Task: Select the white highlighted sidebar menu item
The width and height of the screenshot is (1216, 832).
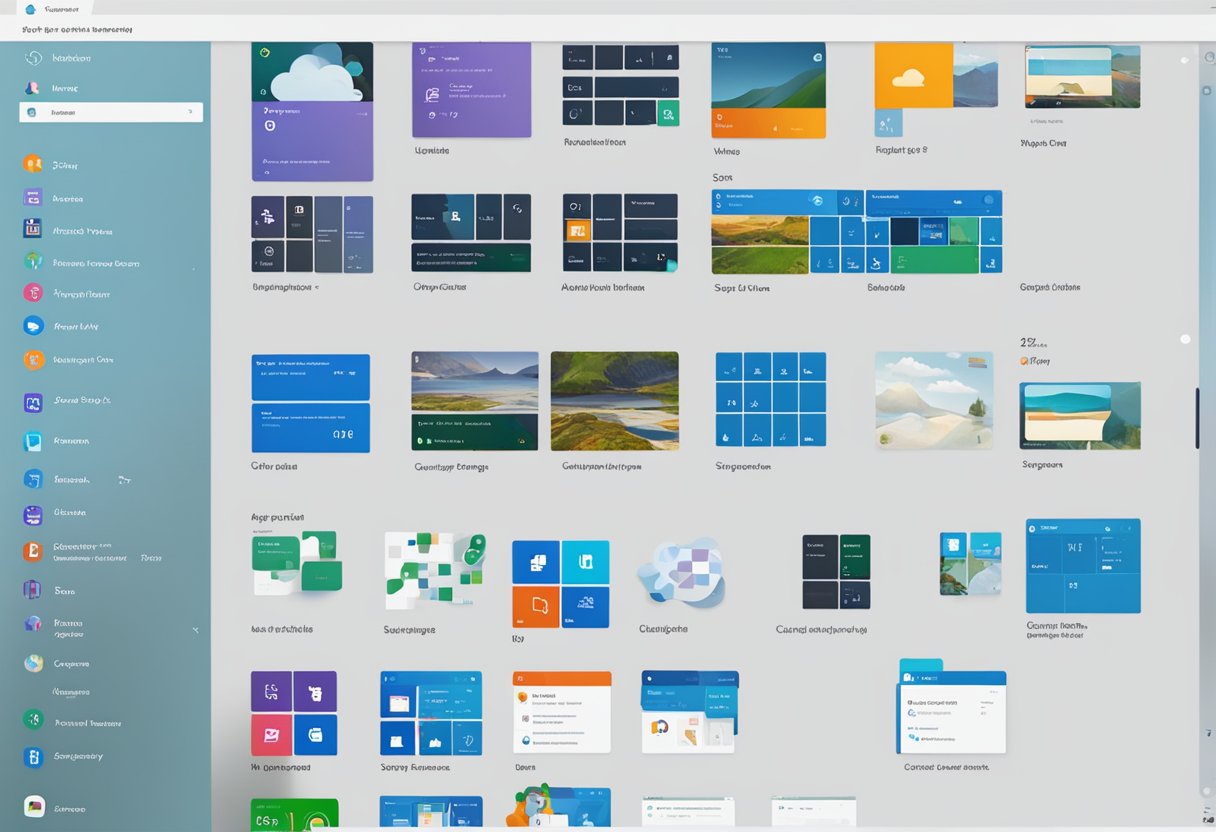Action: [x=110, y=113]
